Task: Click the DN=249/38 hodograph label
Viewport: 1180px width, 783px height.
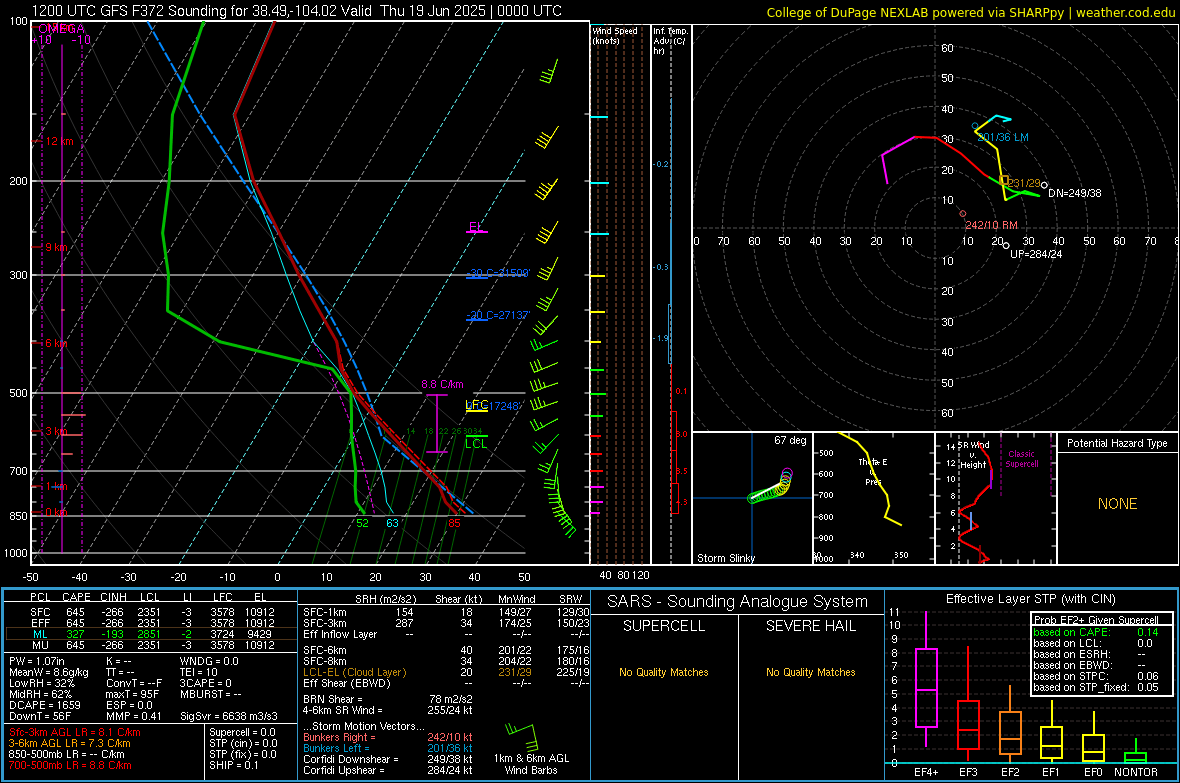Action: [x=1075, y=193]
